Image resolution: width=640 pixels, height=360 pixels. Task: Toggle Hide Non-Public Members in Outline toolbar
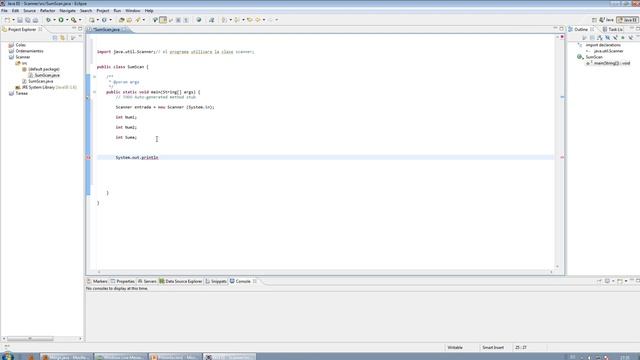623,38
